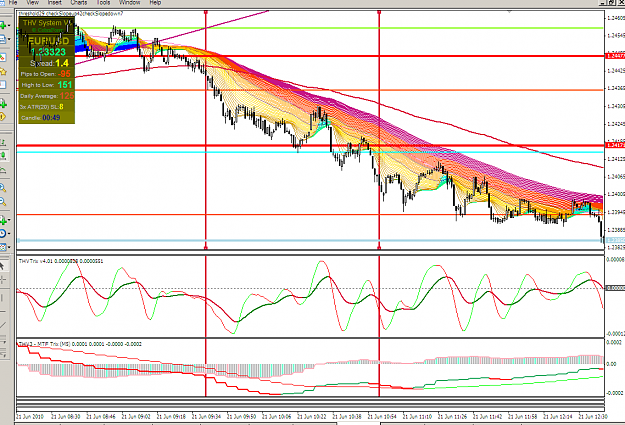
Task: Expand the Indicators dropdown arrow
Action: (x=9, y=220)
